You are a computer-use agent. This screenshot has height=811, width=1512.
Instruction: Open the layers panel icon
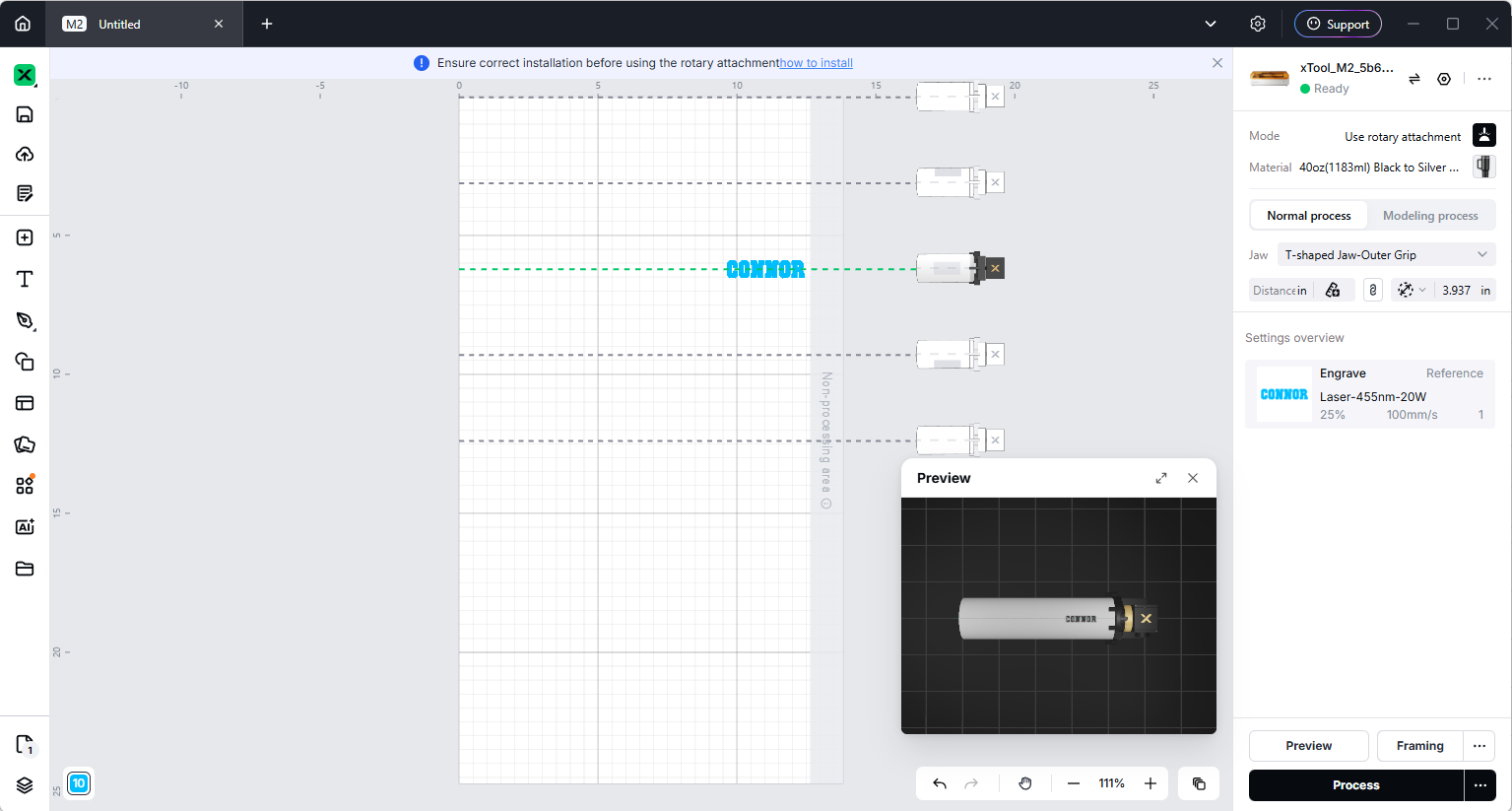[x=25, y=785]
